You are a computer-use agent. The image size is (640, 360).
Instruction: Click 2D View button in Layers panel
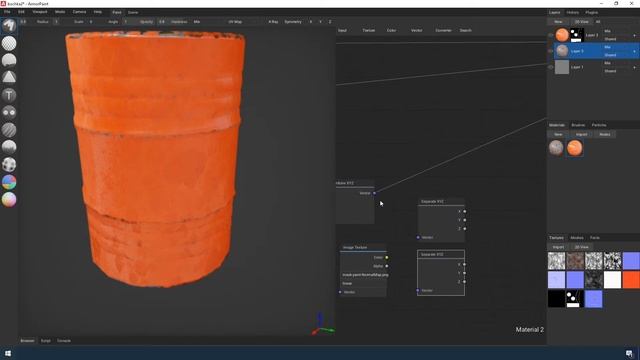coord(581,22)
